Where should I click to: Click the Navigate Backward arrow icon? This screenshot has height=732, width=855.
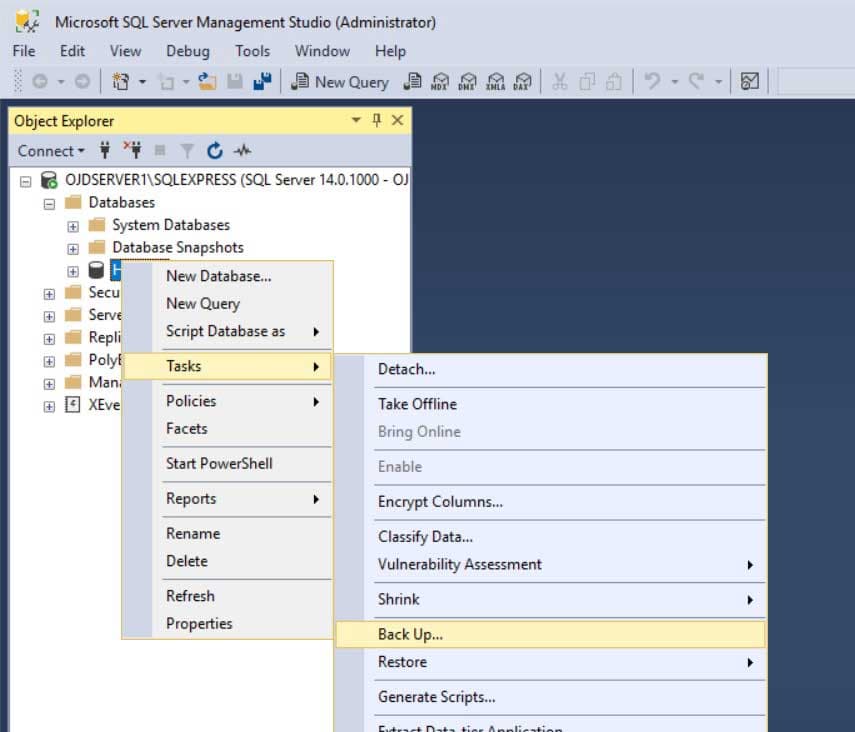(x=40, y=82)
